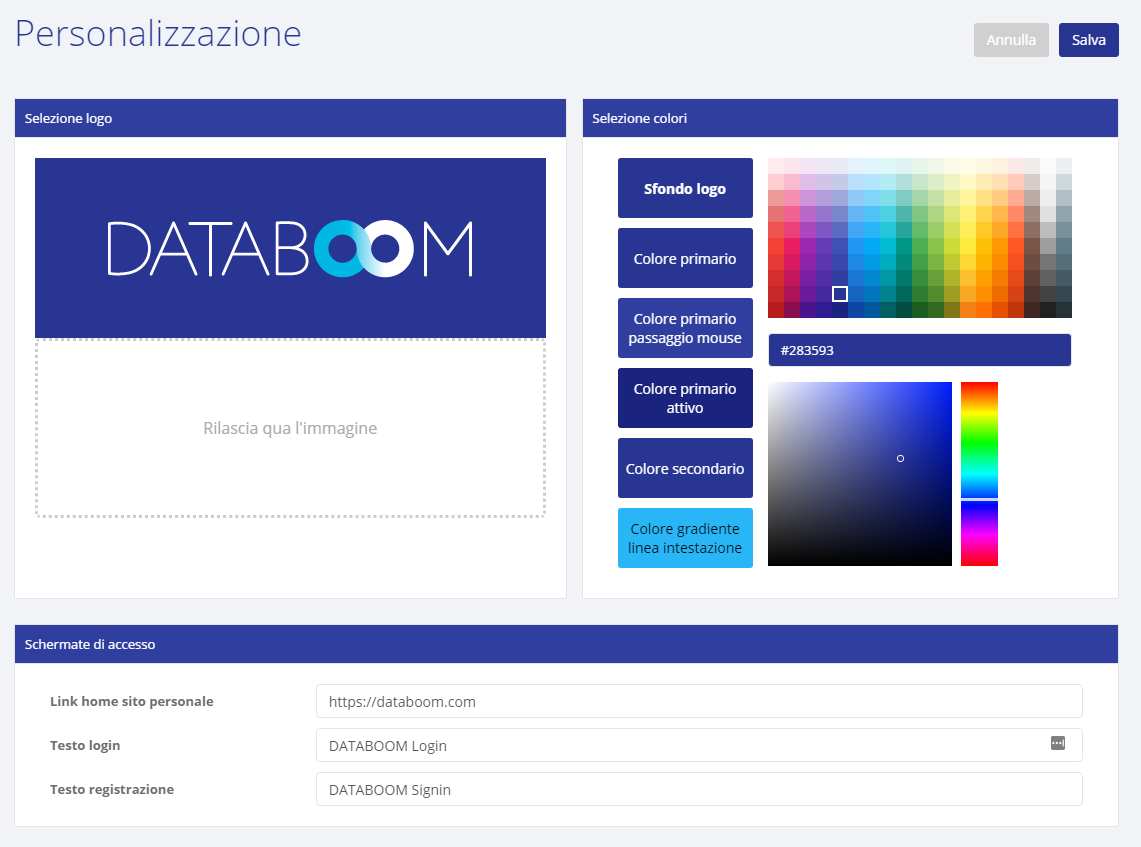The height and width of the screenshot is (847, 1141).
Task: Click the Personalizzazione page title
Action: click(158, 33)
